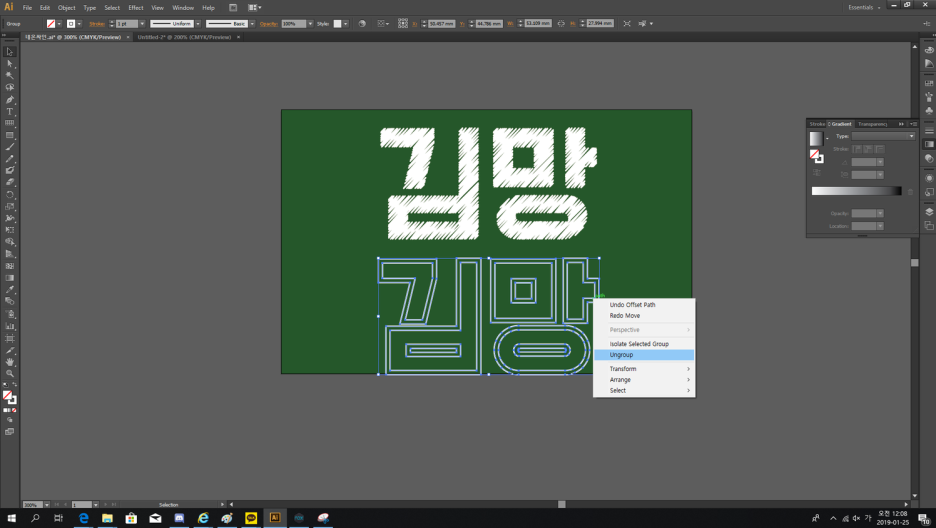Expand the stroke weight dropdown

coord(142,24)
